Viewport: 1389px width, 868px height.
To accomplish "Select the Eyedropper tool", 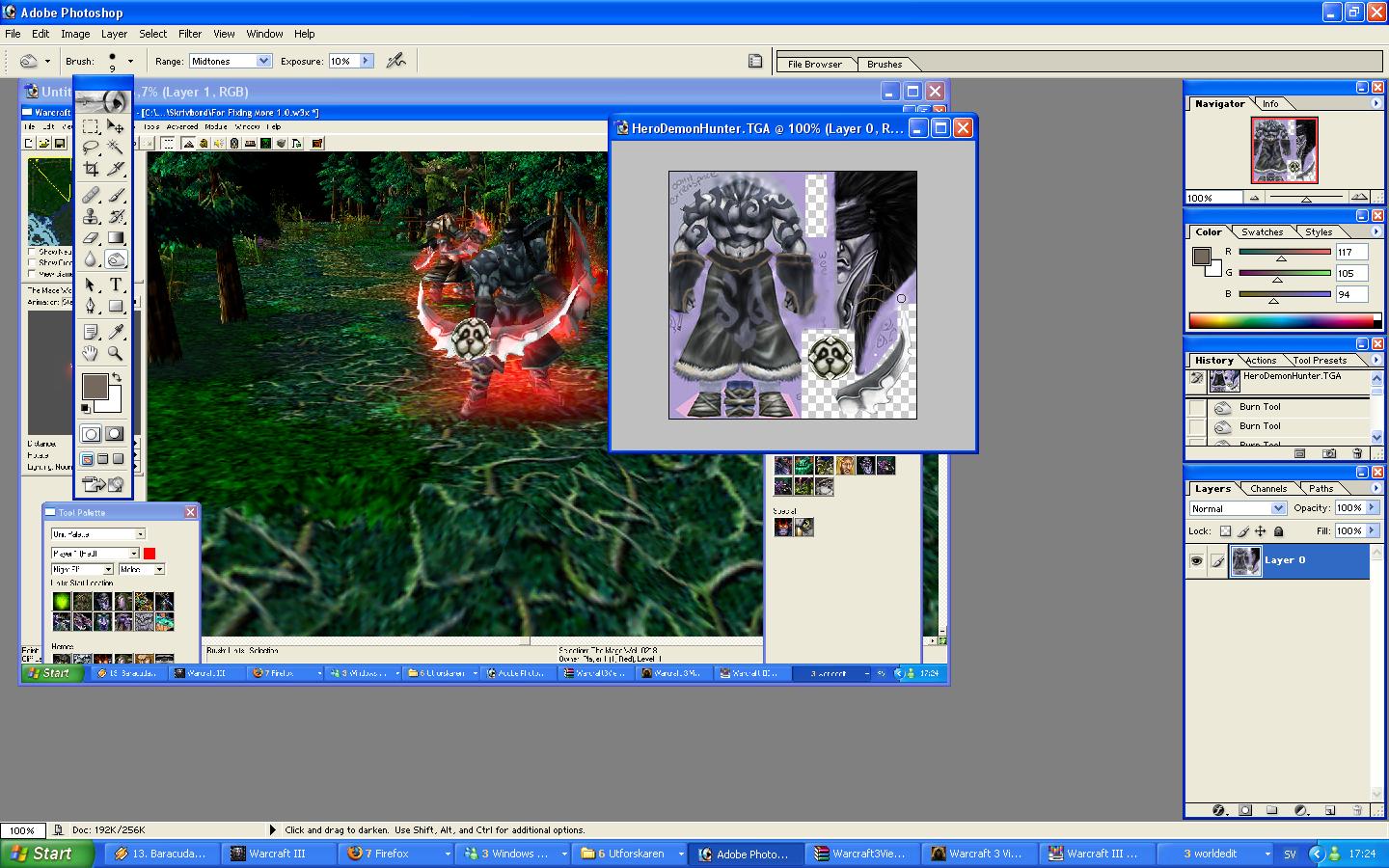I will point(116,332).
